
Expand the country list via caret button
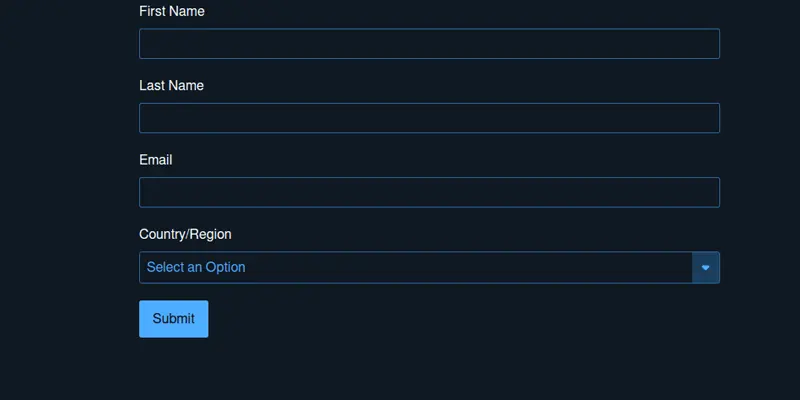coord(705,267)
